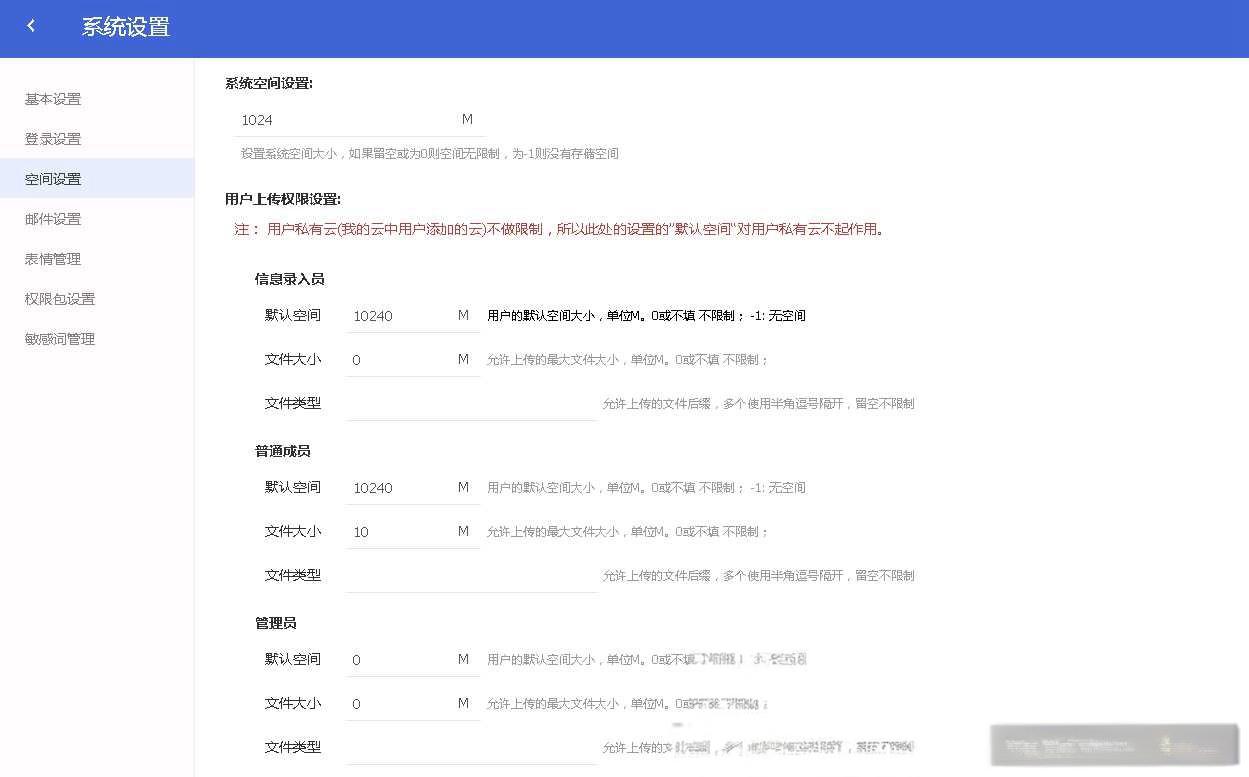Open 权限包设置 in the sidebar

pos(60,299)
